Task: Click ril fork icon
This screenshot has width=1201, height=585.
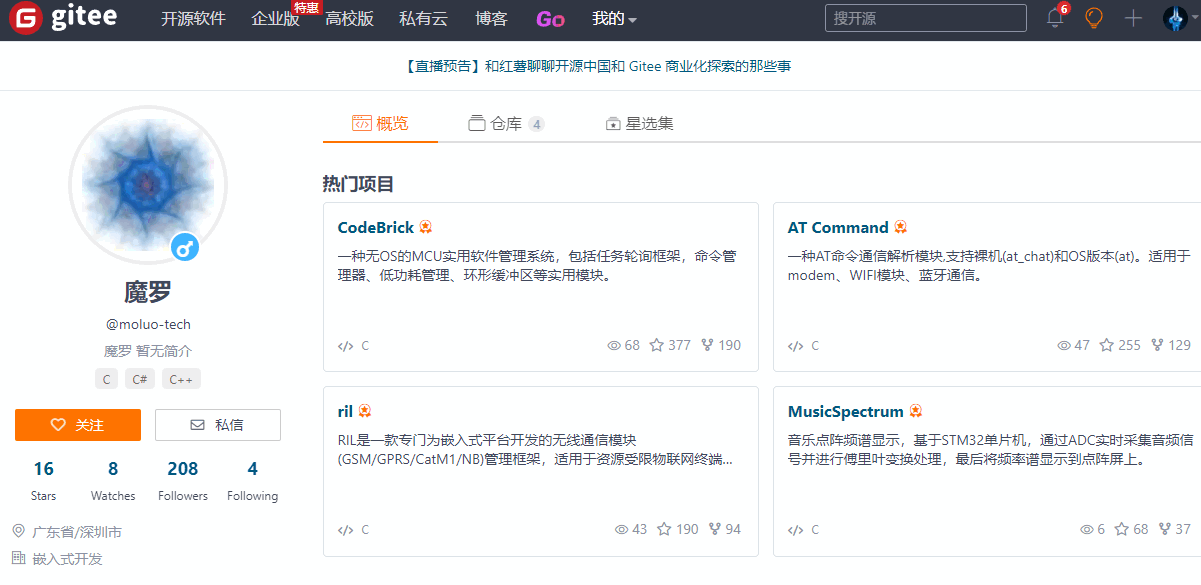Action: click(715, 529)
